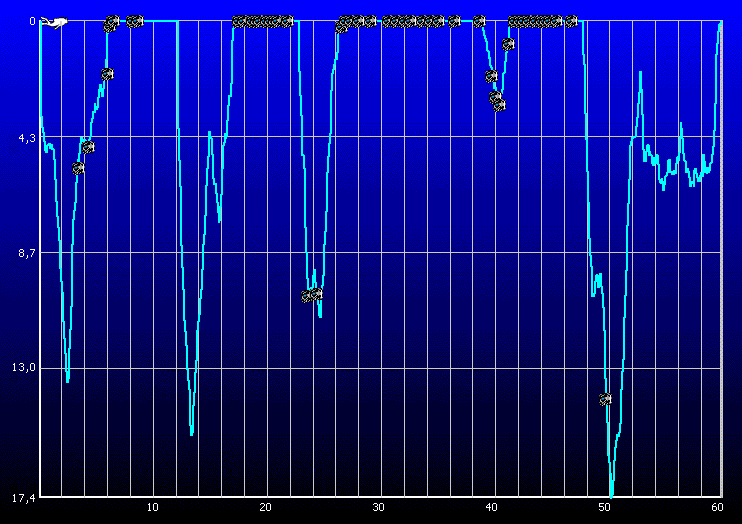Select camera marker on descent just before minute 40
This screenshot has width=742, height=524.
click(491, 76)
